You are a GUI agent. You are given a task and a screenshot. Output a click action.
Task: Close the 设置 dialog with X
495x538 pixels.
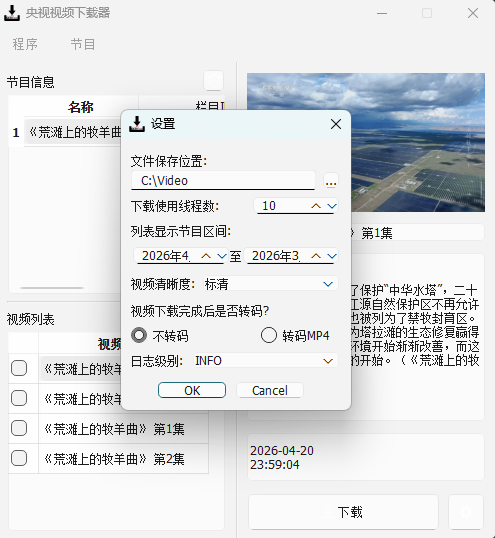point(336,124)
